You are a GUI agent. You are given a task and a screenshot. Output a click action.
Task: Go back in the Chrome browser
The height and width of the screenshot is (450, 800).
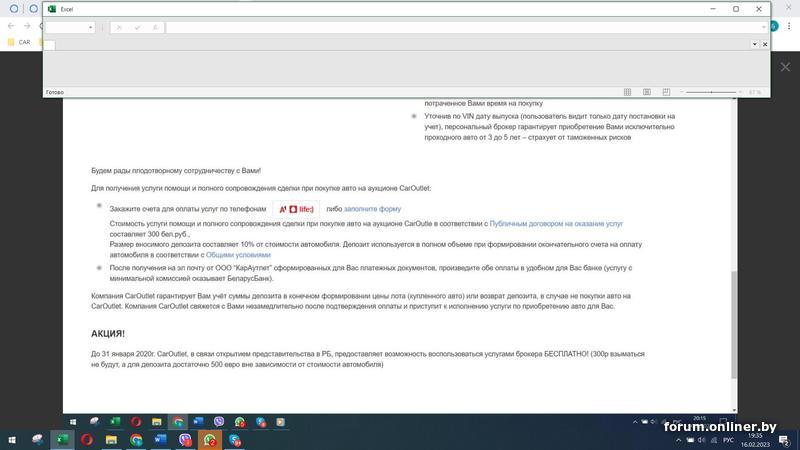click(11, 26)
